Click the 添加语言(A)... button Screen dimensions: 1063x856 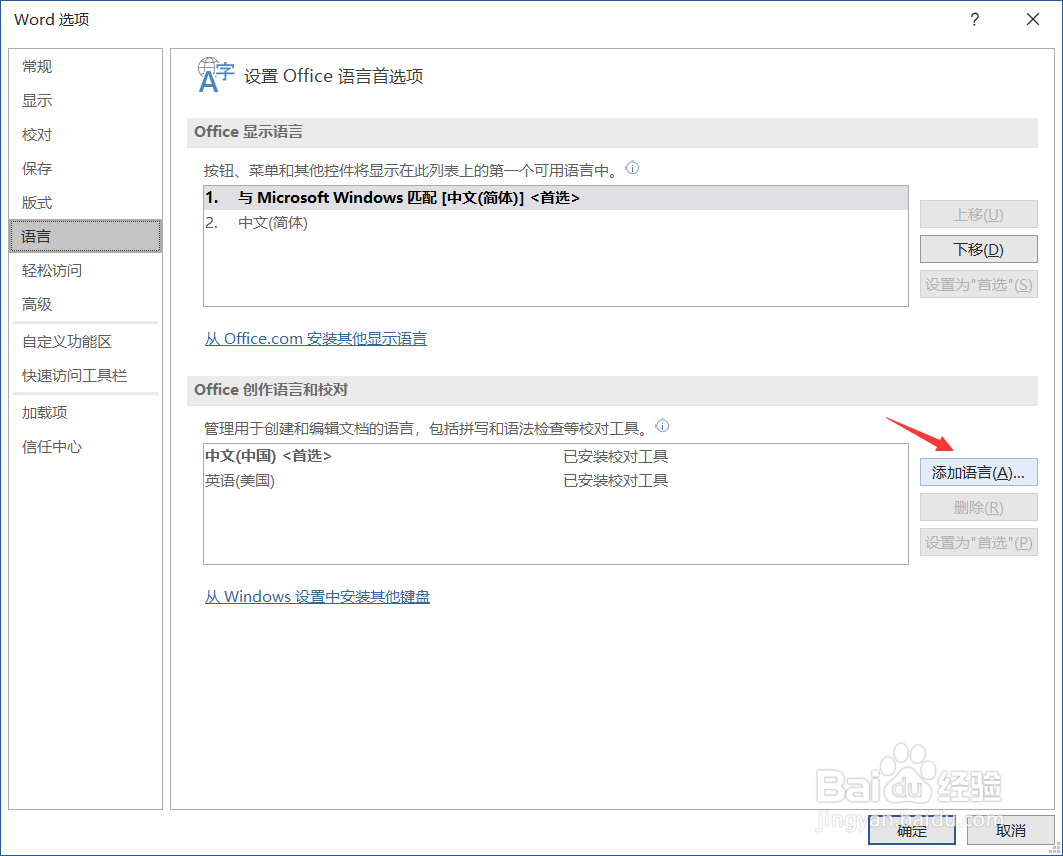pyautogui.click(x=978, y=472)
